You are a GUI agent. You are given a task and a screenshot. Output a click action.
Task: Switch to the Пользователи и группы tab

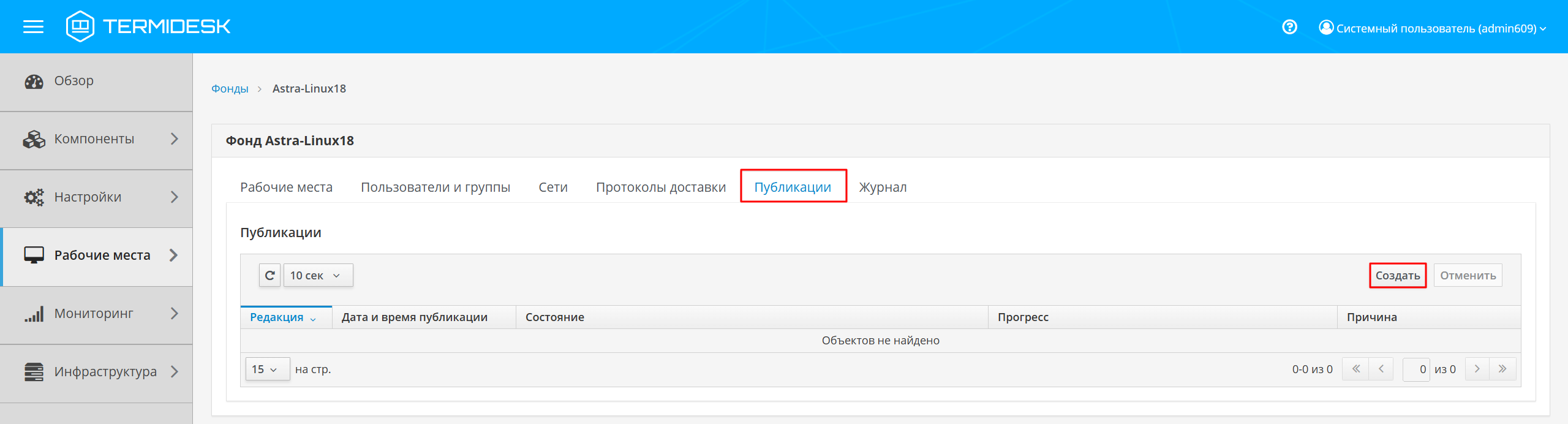pos(435,187)
